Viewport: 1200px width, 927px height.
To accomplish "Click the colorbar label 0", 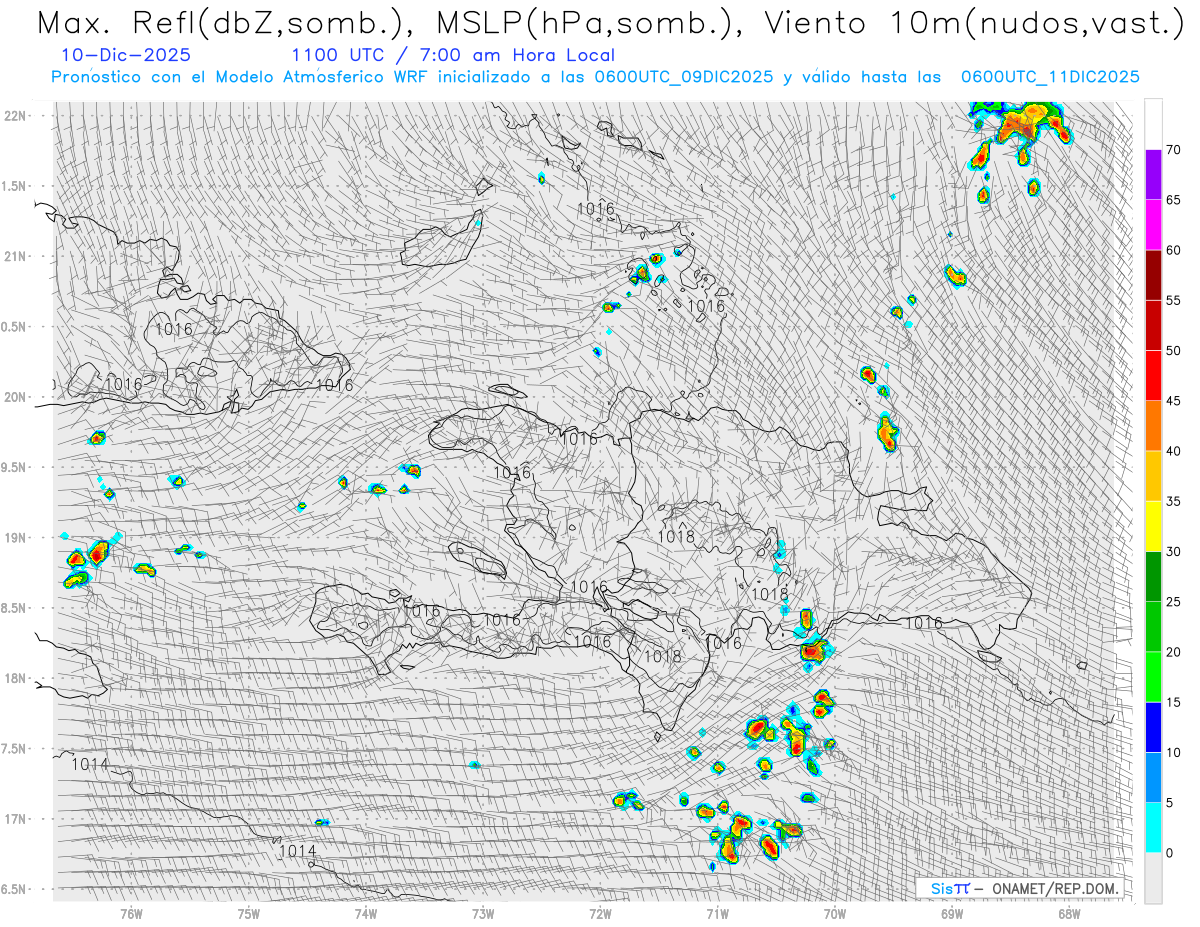I will [1169, 853].
